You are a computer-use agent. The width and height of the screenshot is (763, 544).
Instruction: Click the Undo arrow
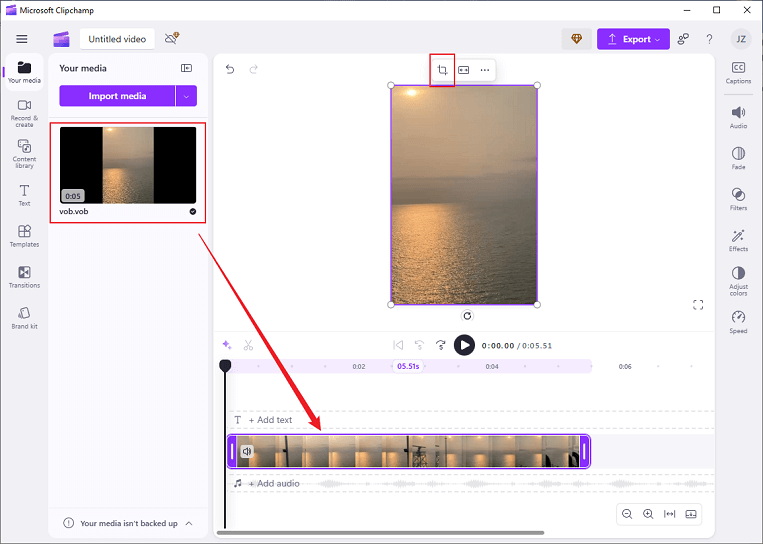230,69
